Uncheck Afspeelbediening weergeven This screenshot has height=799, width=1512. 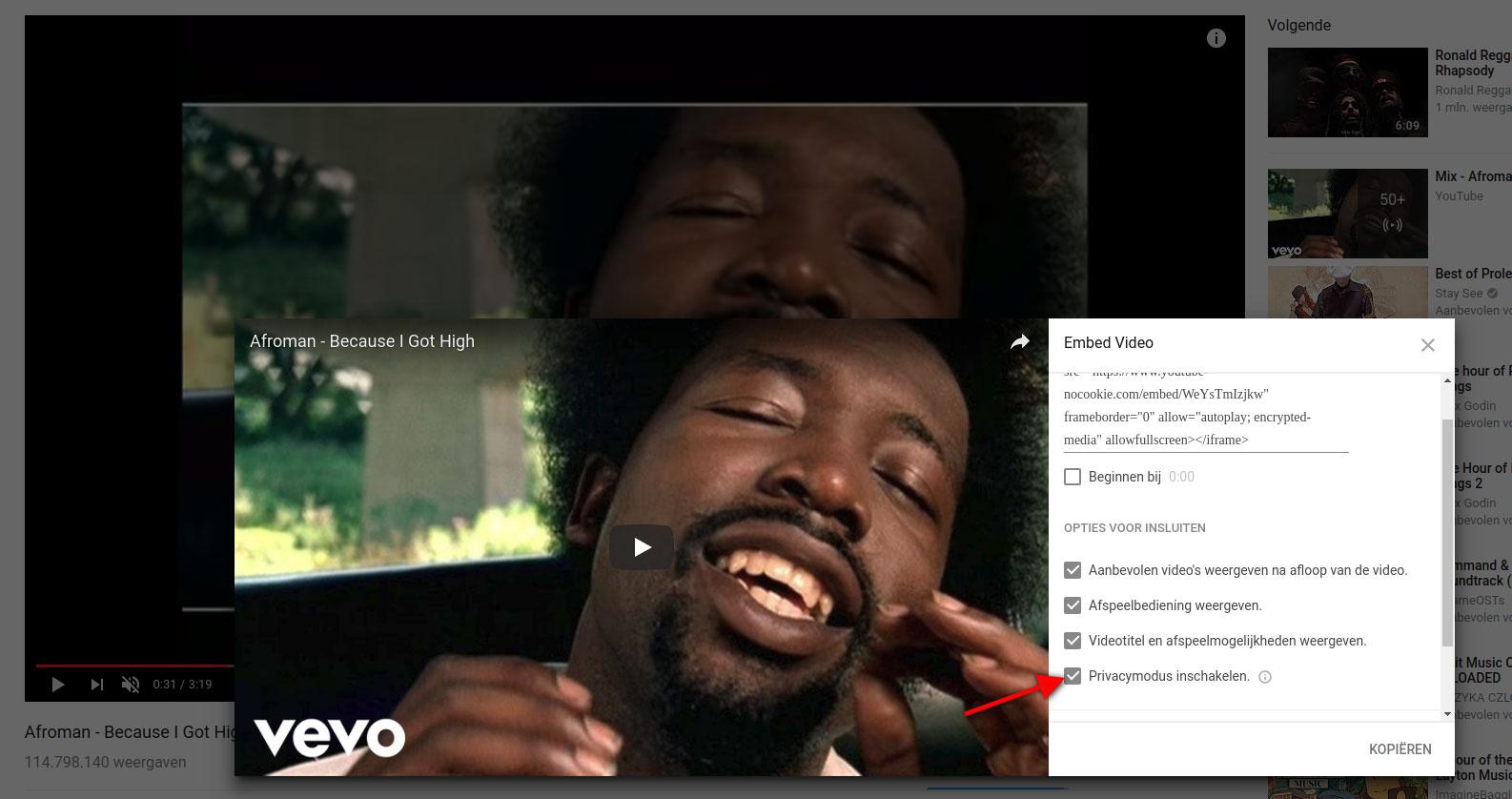click(1073, 605)
